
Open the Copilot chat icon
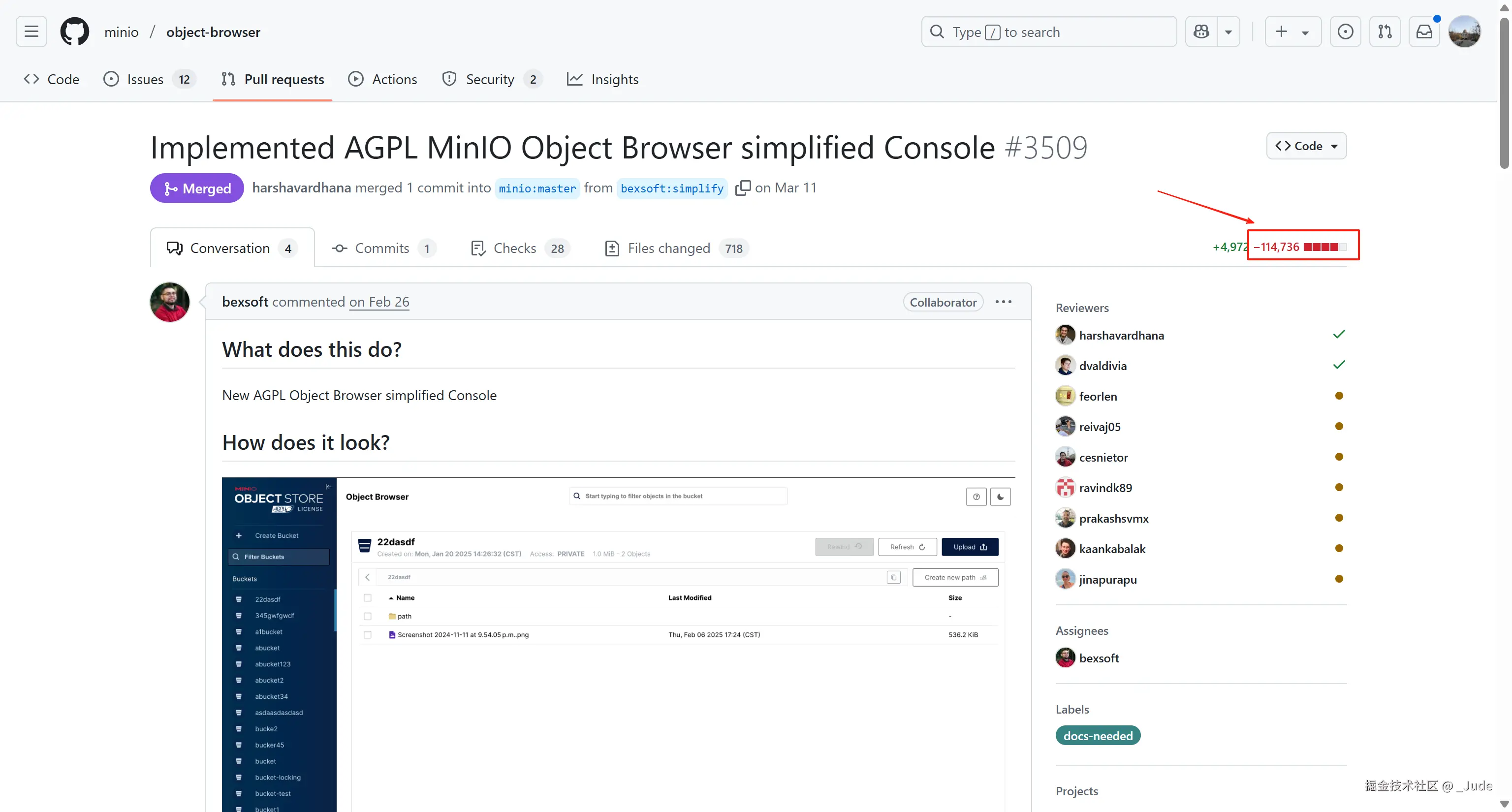pyautogui.click(x=1201, y=31)
